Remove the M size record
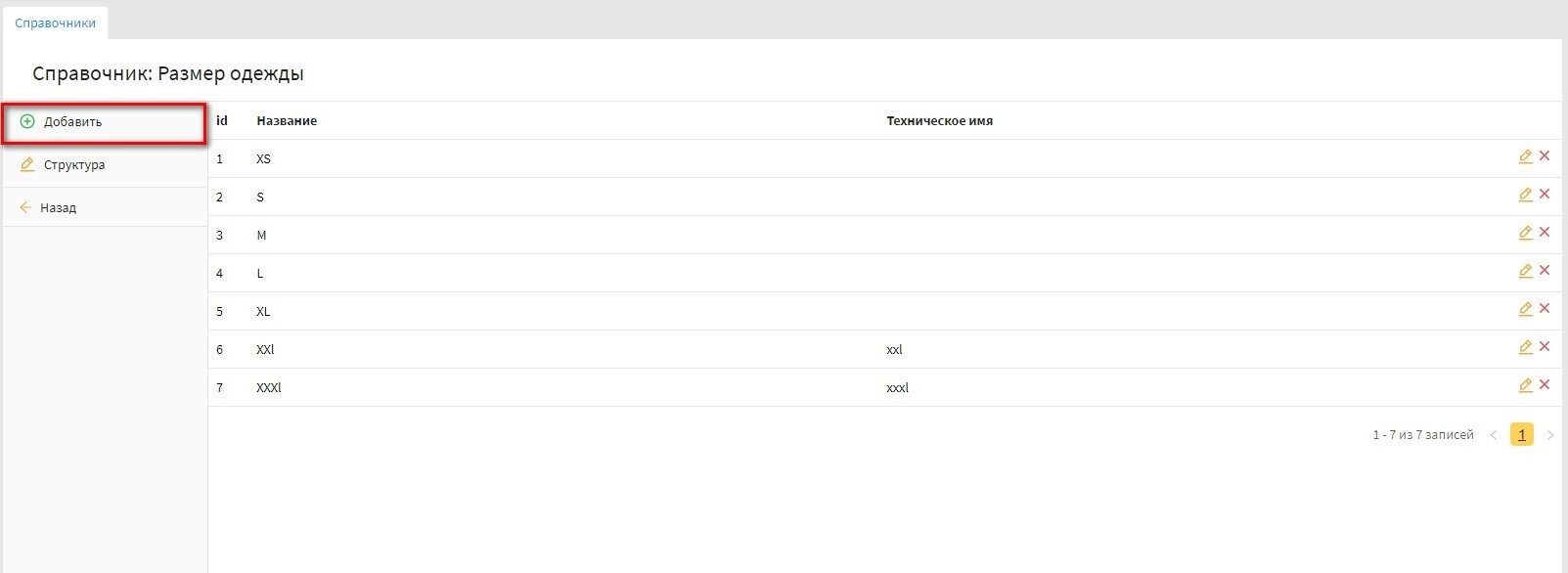The height and width of the screenshot is (573, 1568). [1545, 233]
